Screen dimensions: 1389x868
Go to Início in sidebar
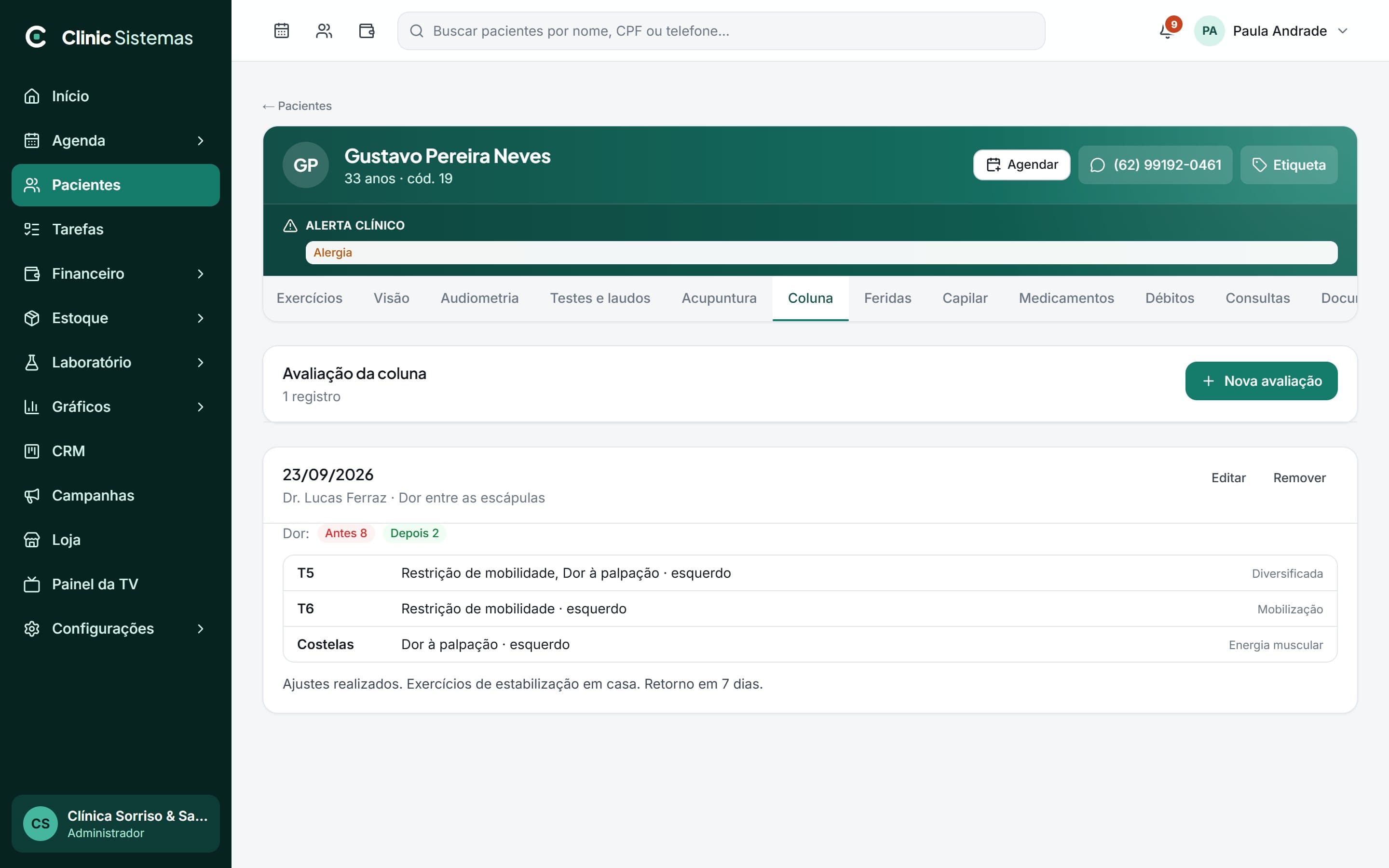pos(115,96)
